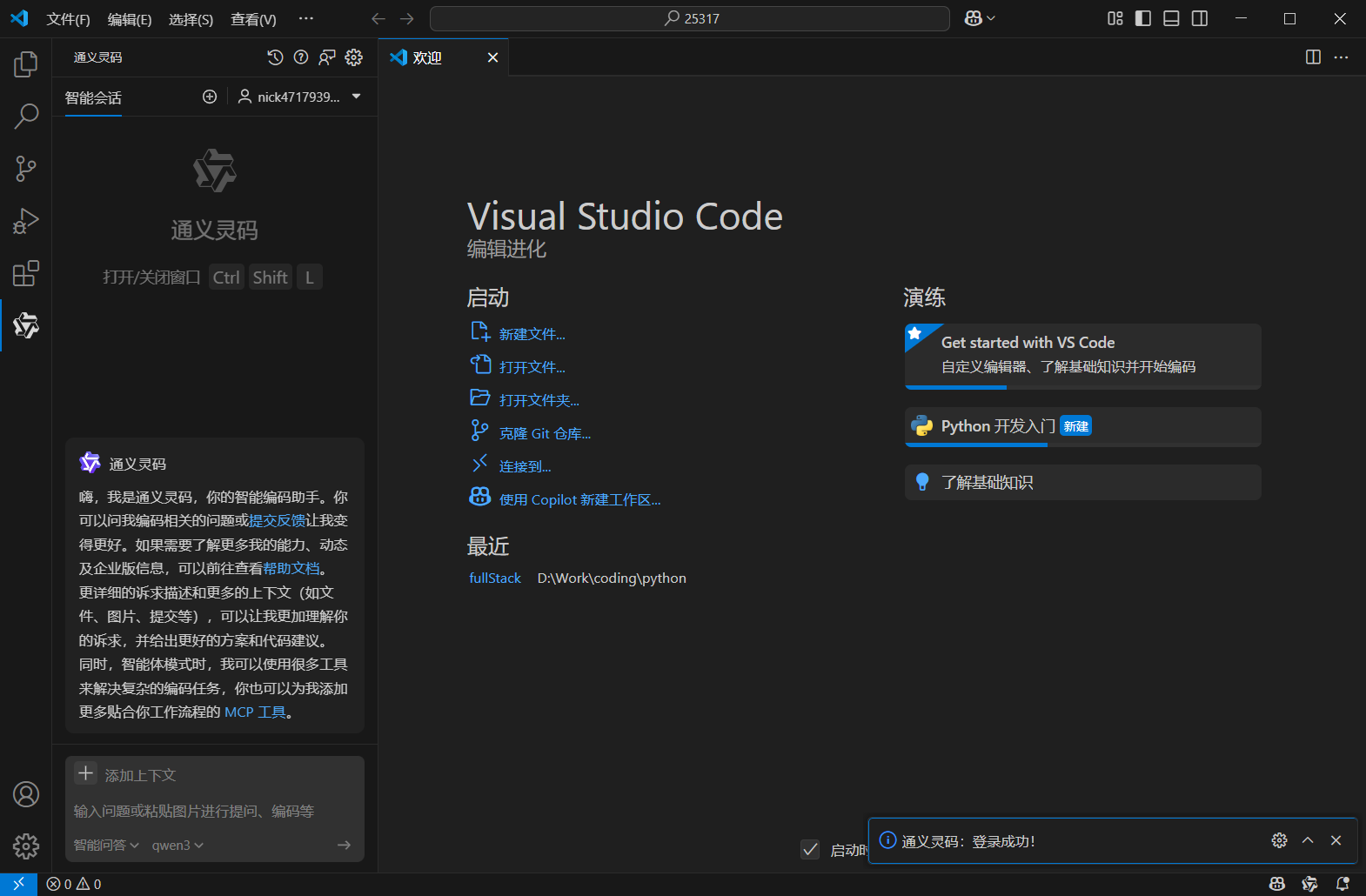1366x896 pixels.
Task: Open 了解基础知识 walkthrough
Action: click(1082, 482)
